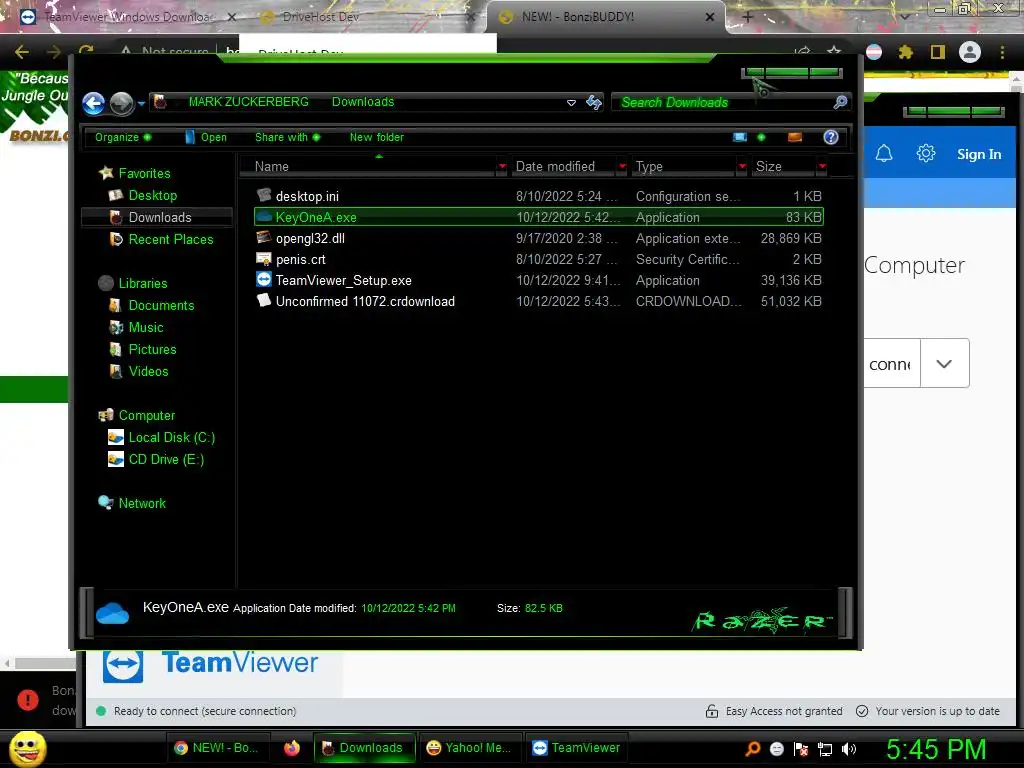Select Local Disk (C:) in sidebar
The height and width of the screenshot is (768, 1024).
[x=172, y=438]
